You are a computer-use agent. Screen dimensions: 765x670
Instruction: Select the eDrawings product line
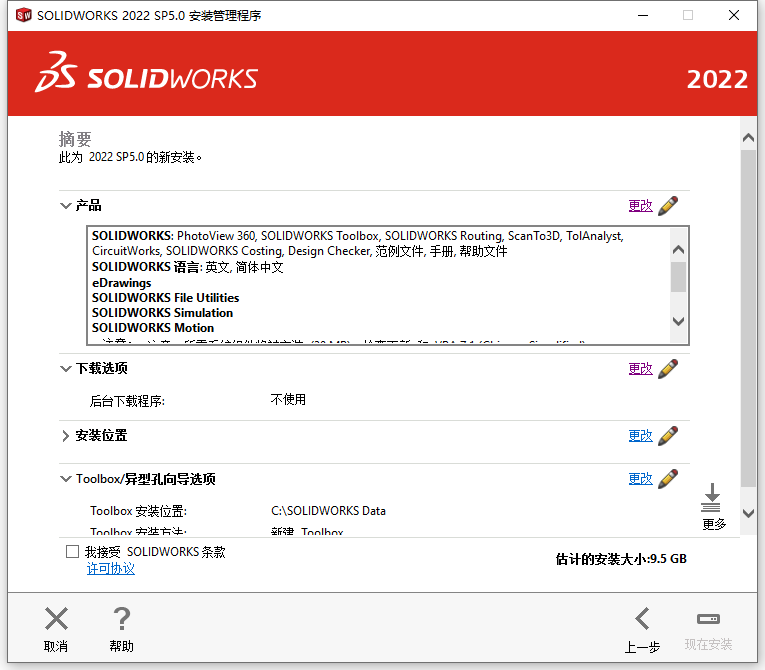click(121, 283)
